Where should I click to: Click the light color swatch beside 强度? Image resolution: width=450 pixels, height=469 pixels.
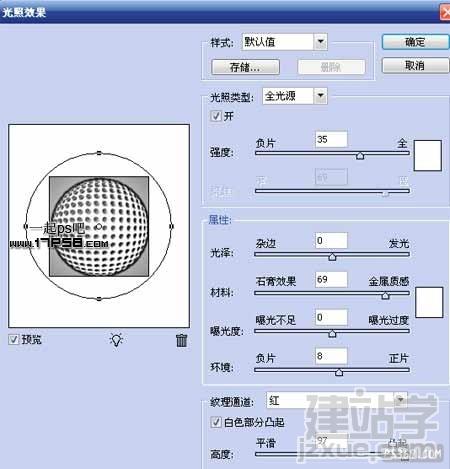(428, 156)
